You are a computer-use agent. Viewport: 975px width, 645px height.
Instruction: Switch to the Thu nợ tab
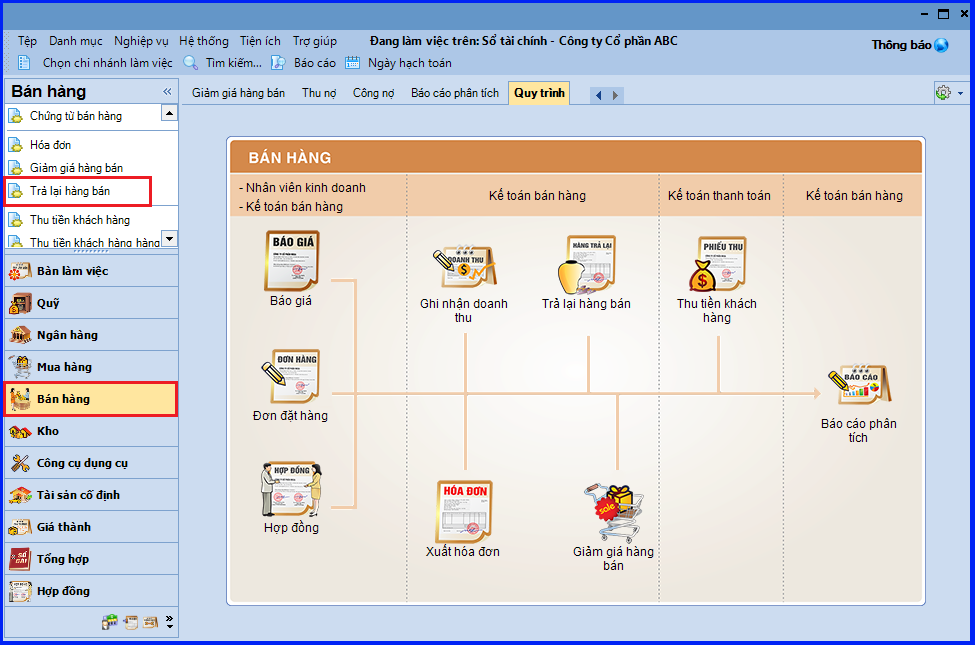pyautogui.click(x=320, y=93)
